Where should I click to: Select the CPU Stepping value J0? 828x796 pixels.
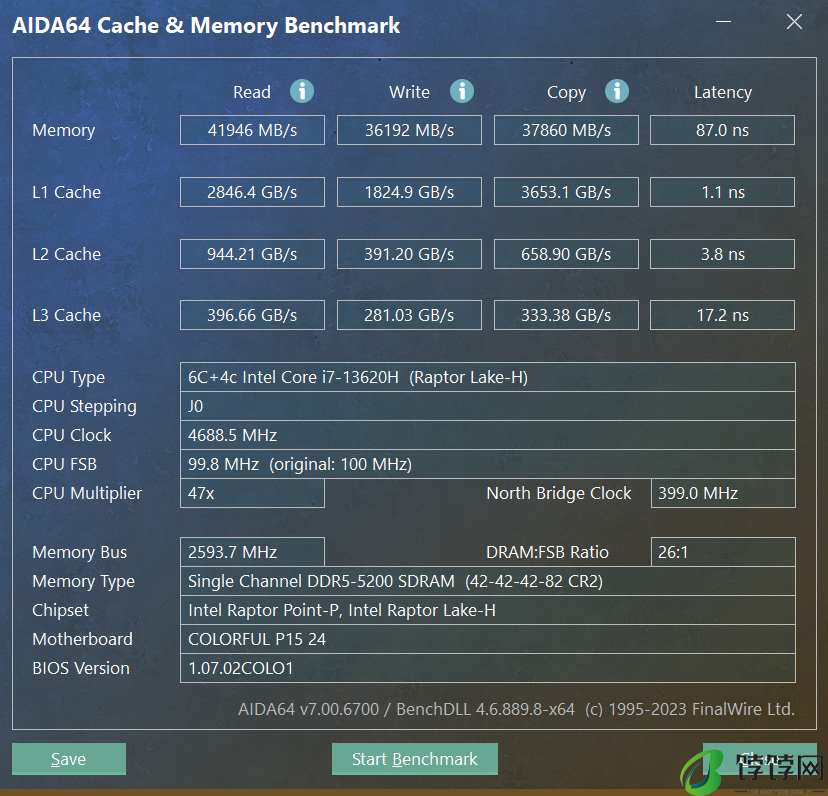[x=488, y=406]
